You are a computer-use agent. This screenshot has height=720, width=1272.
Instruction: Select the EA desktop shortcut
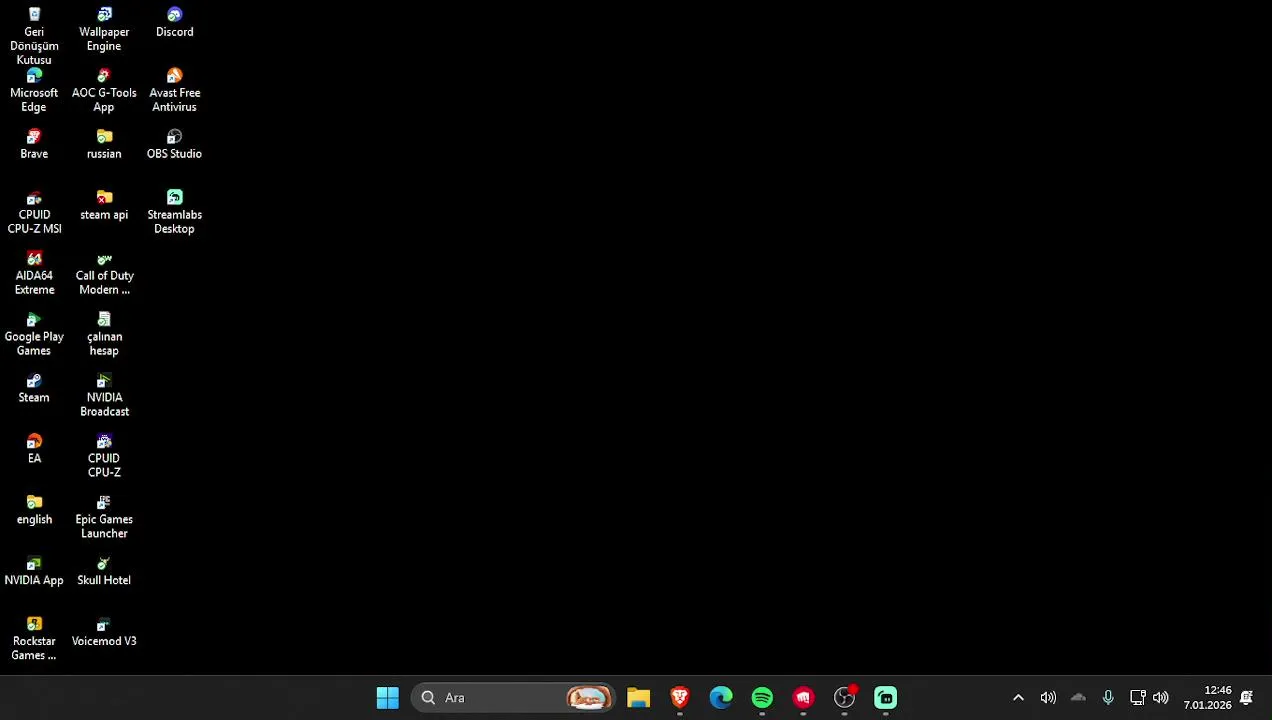(34, 449)
